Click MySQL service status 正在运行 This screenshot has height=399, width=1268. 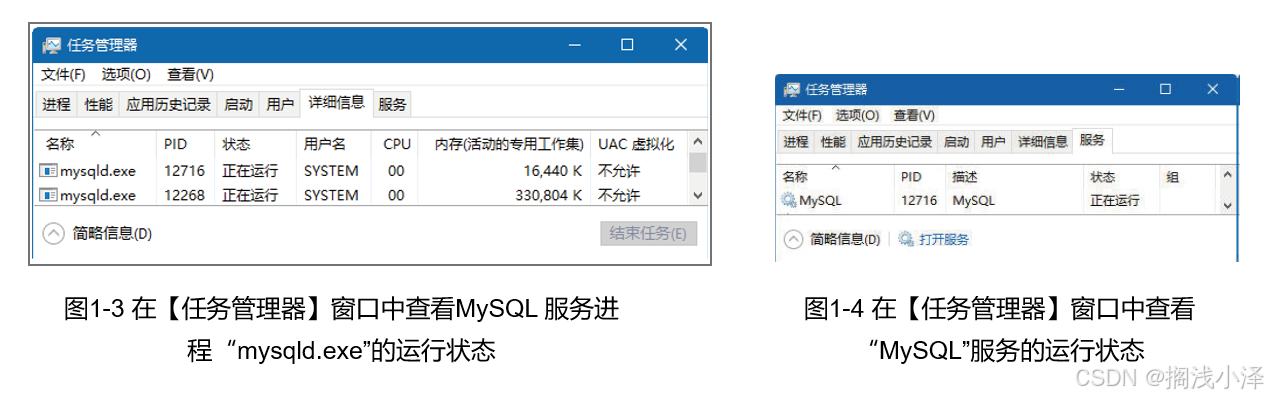pos(1114,200)
